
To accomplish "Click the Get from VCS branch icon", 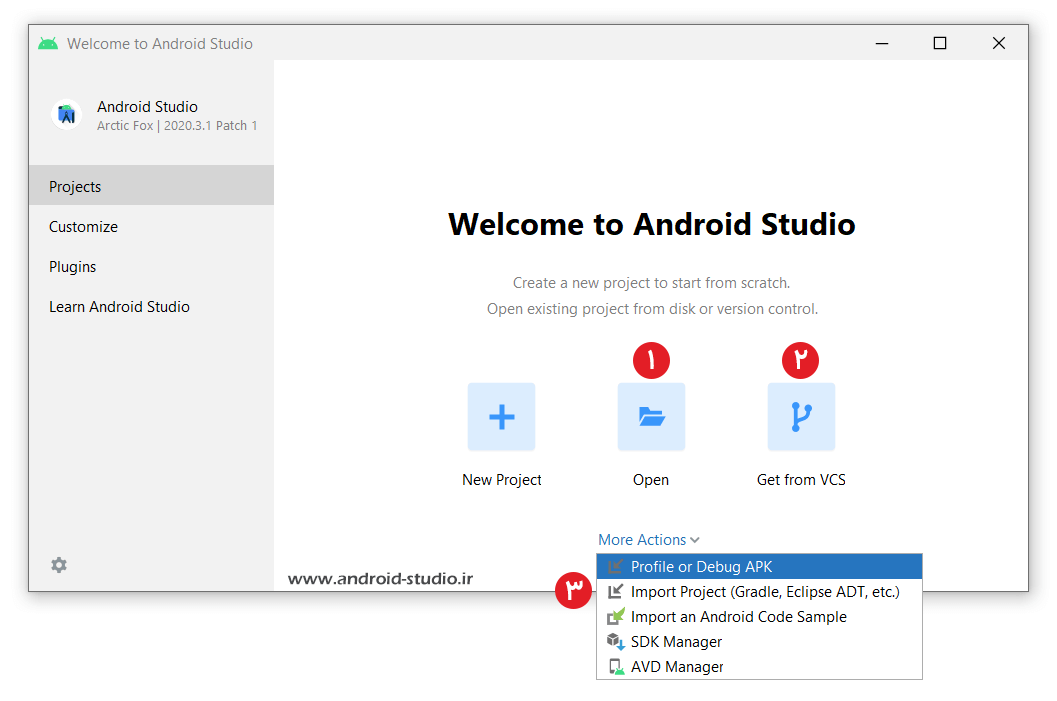I will [x=801, y=417].
